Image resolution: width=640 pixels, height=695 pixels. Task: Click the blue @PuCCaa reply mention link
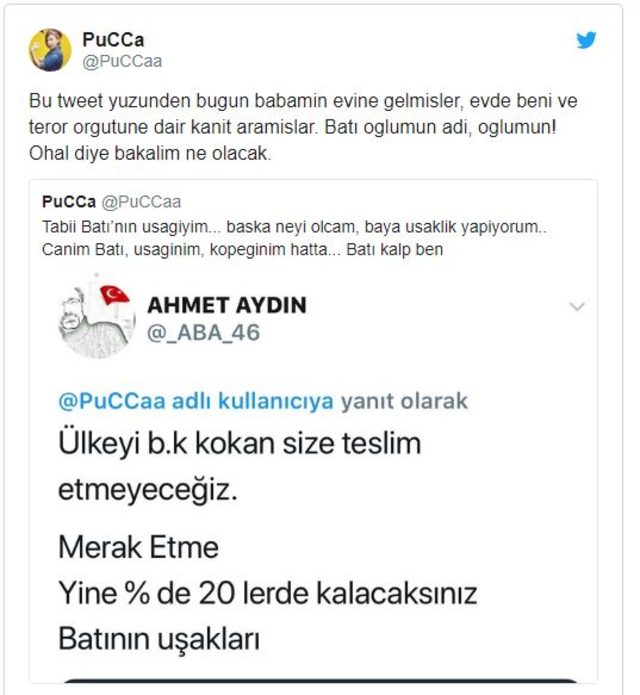tap(196, 401)
